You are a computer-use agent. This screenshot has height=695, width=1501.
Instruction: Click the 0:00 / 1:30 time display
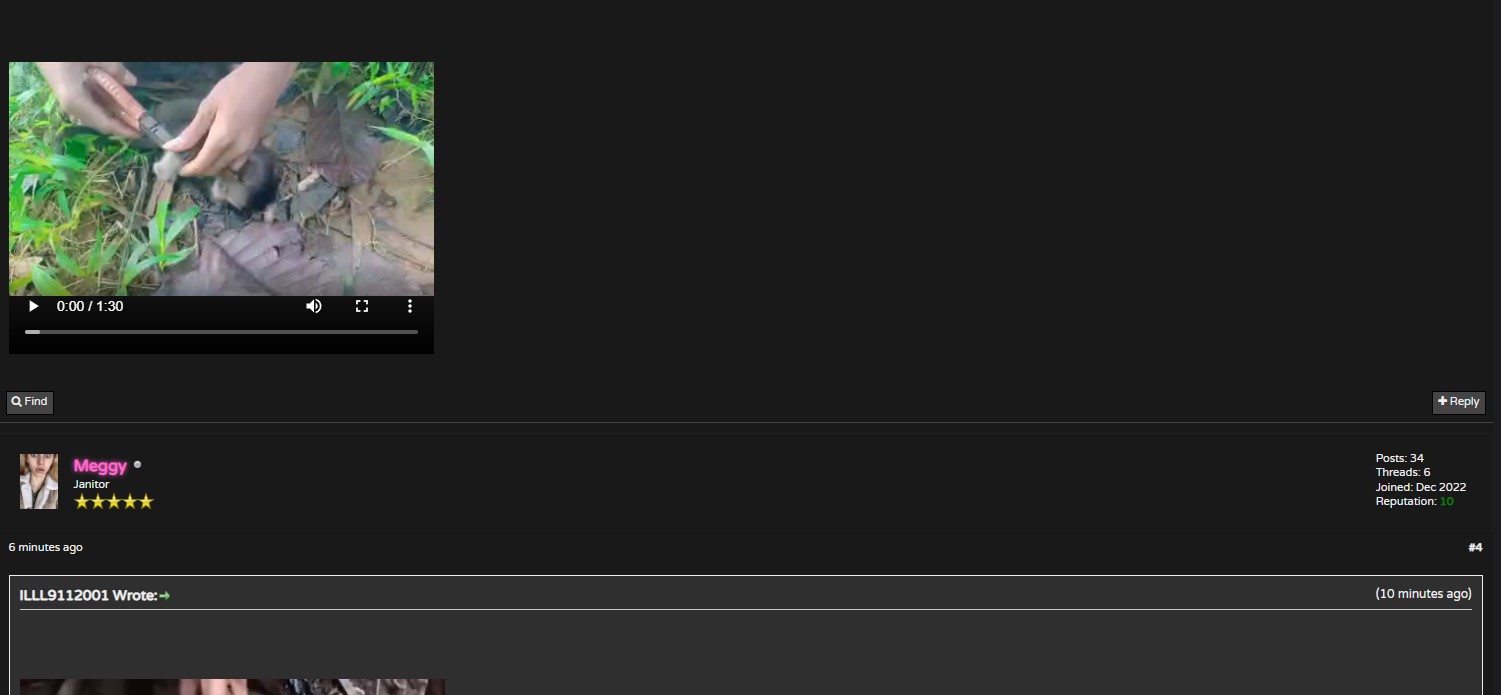point(90,306)
